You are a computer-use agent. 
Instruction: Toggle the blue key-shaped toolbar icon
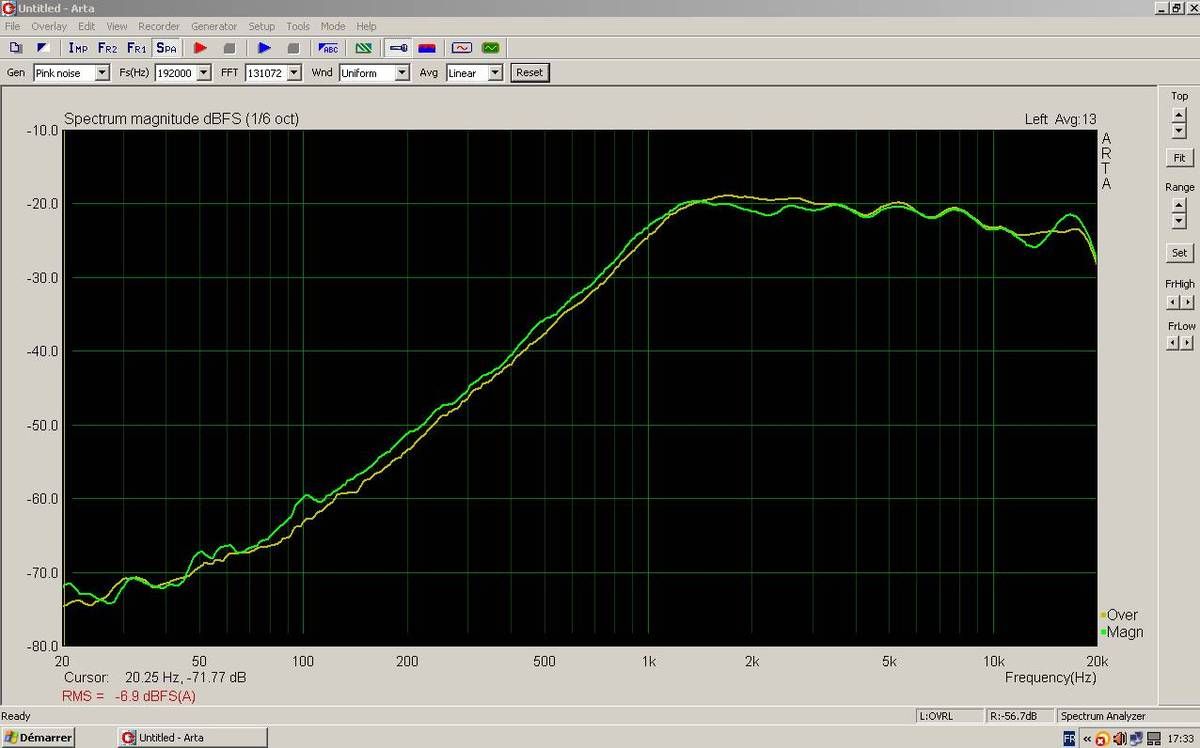tap(398, 47)
